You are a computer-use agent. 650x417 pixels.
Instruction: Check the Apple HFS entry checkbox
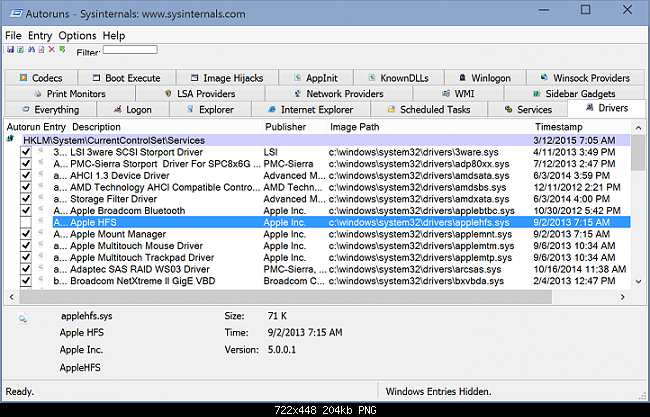(x=26, y=222)
